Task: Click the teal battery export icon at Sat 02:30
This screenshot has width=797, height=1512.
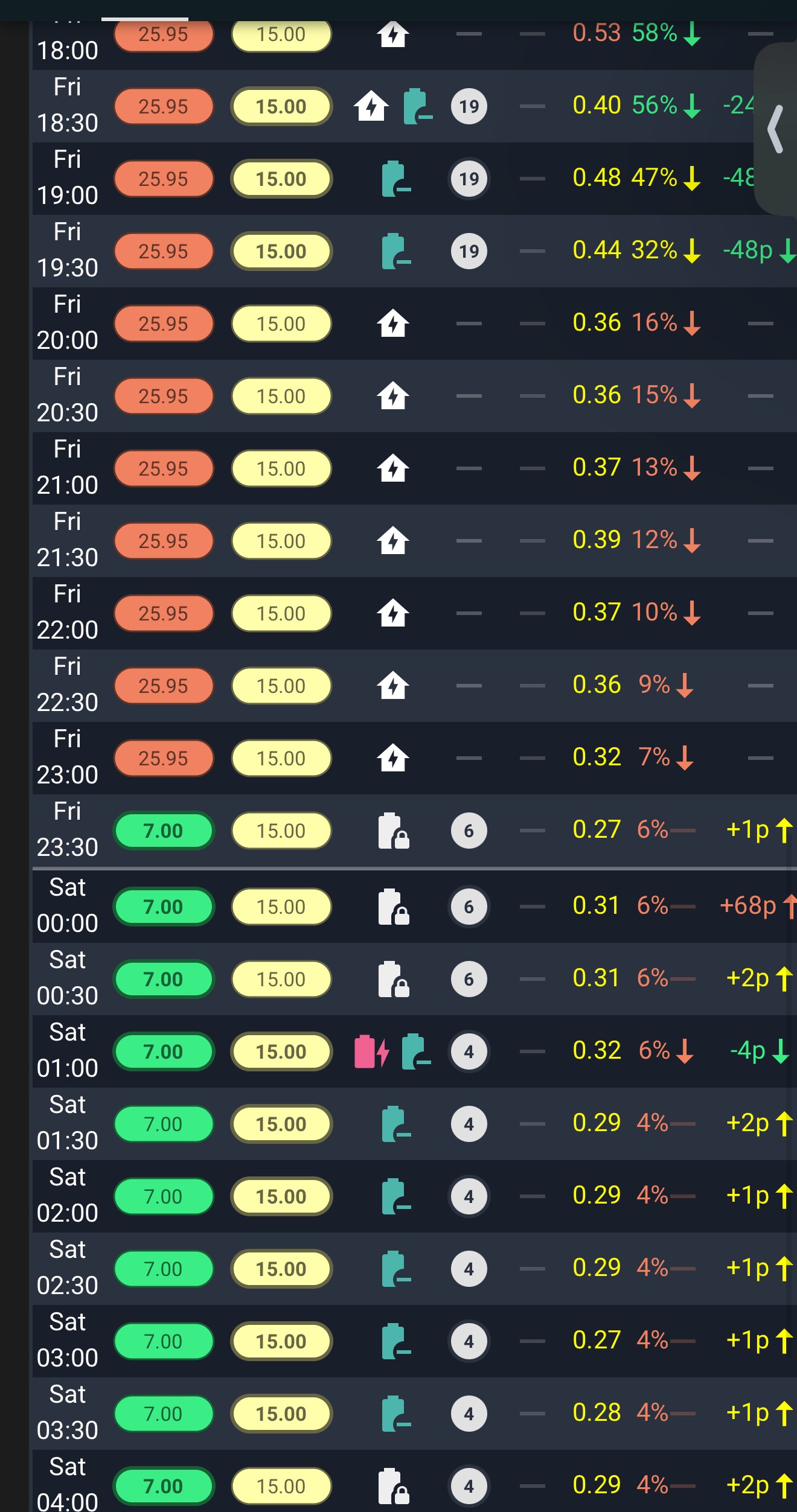Action: (x=396, y=1269)
